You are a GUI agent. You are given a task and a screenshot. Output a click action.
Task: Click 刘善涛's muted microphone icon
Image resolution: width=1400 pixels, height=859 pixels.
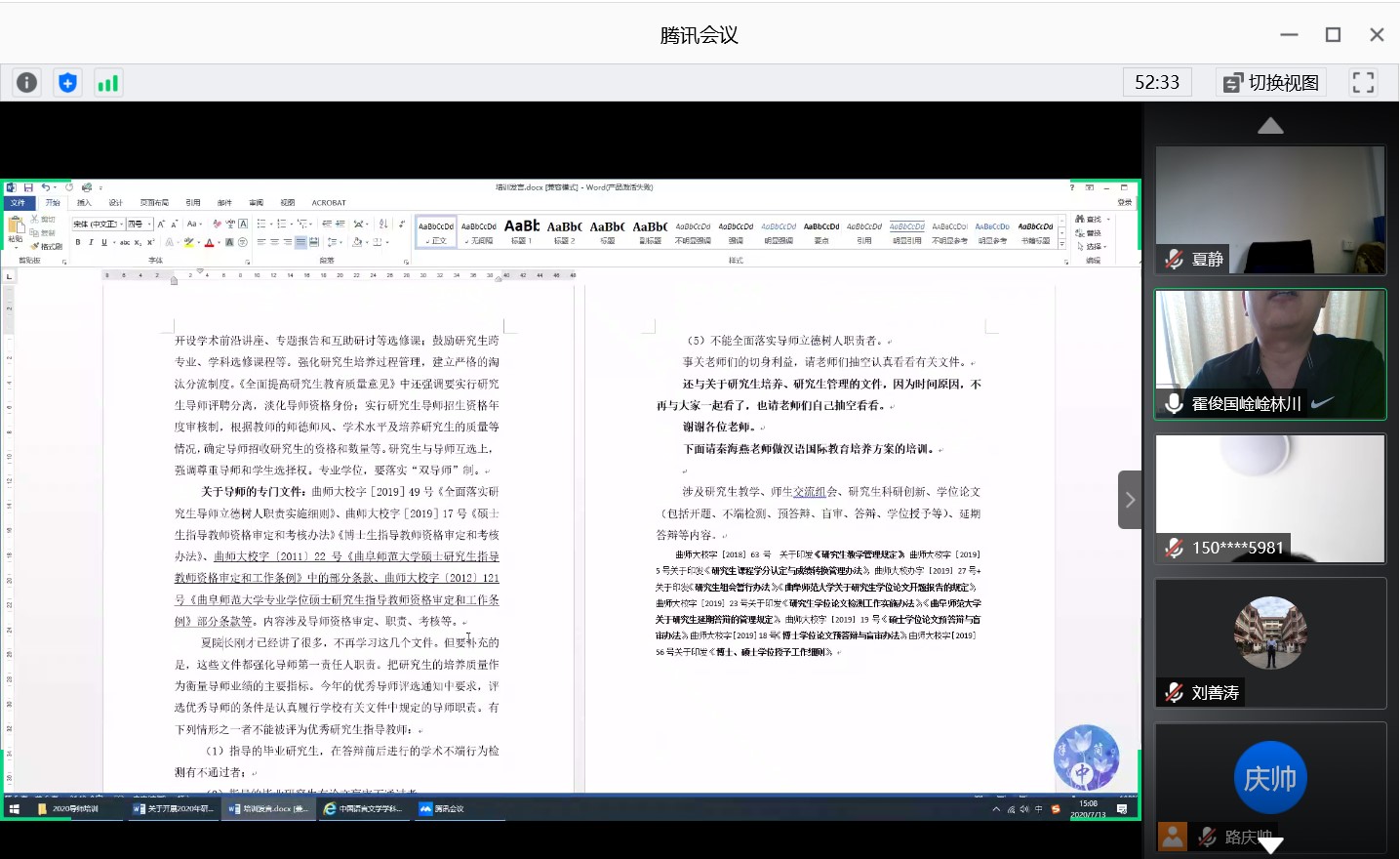pos(1175,693)
